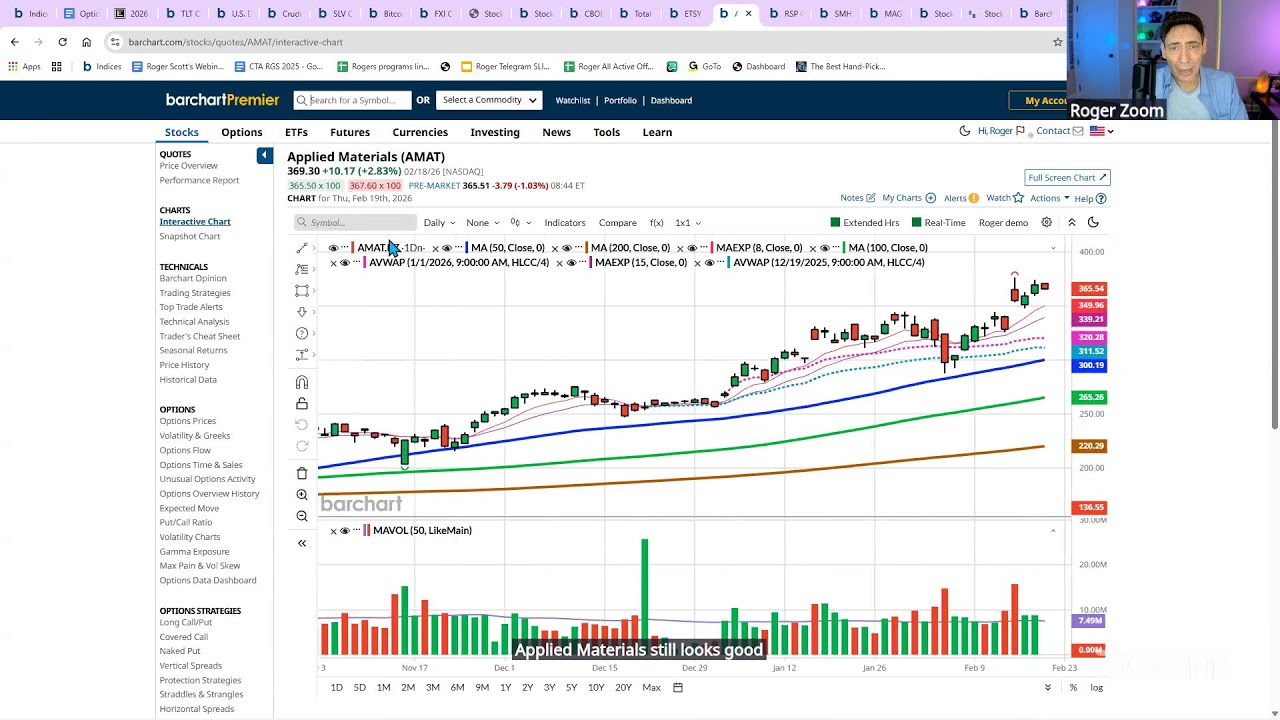The image size is (1280, 720).
Task: Click the Notes edit icon
Action: pos(871,198)
